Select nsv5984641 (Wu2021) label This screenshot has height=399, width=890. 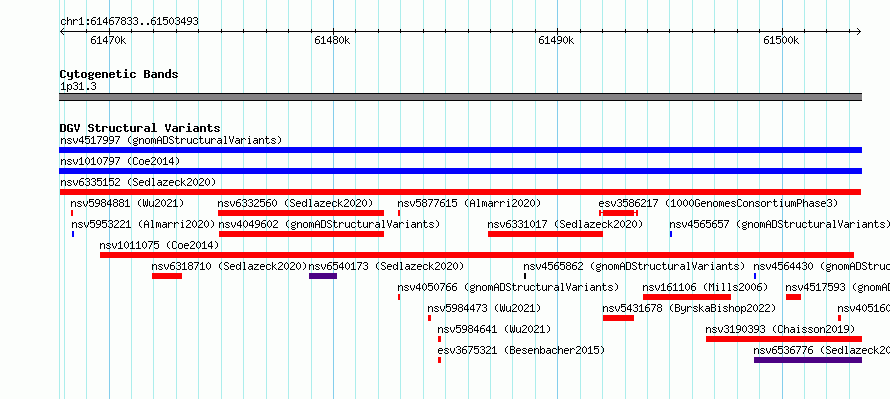494,329
